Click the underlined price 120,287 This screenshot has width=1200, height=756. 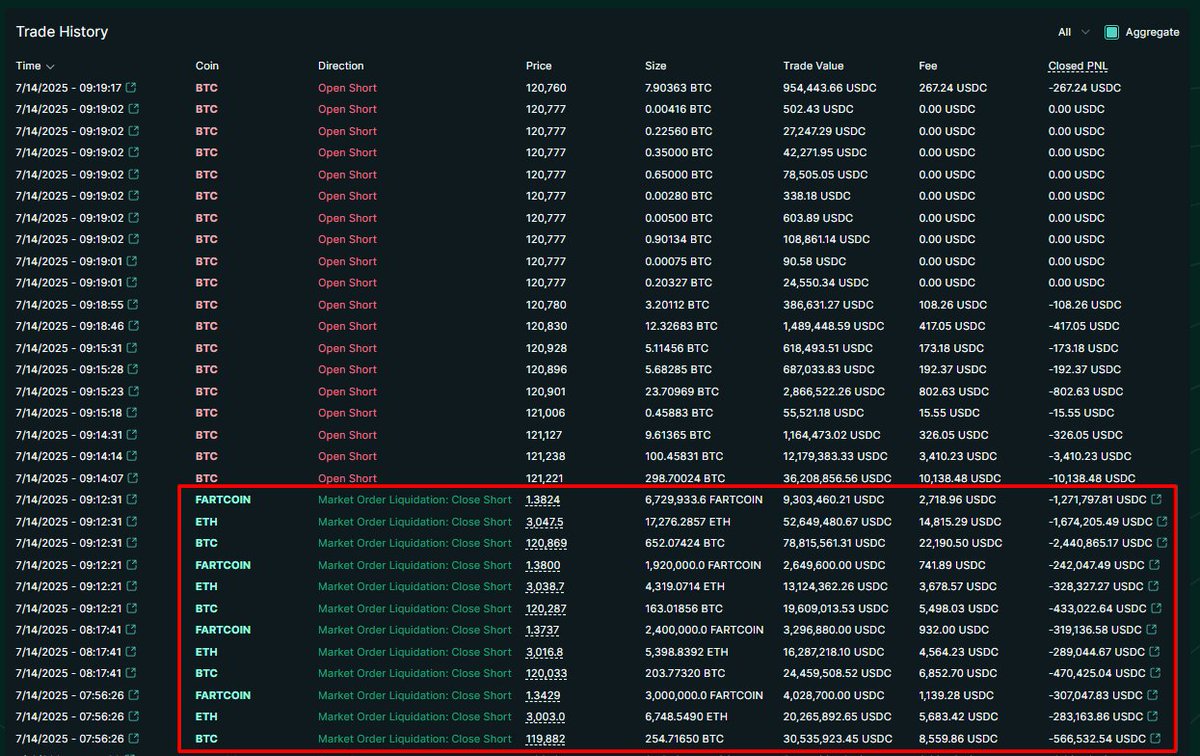[546, 608]
